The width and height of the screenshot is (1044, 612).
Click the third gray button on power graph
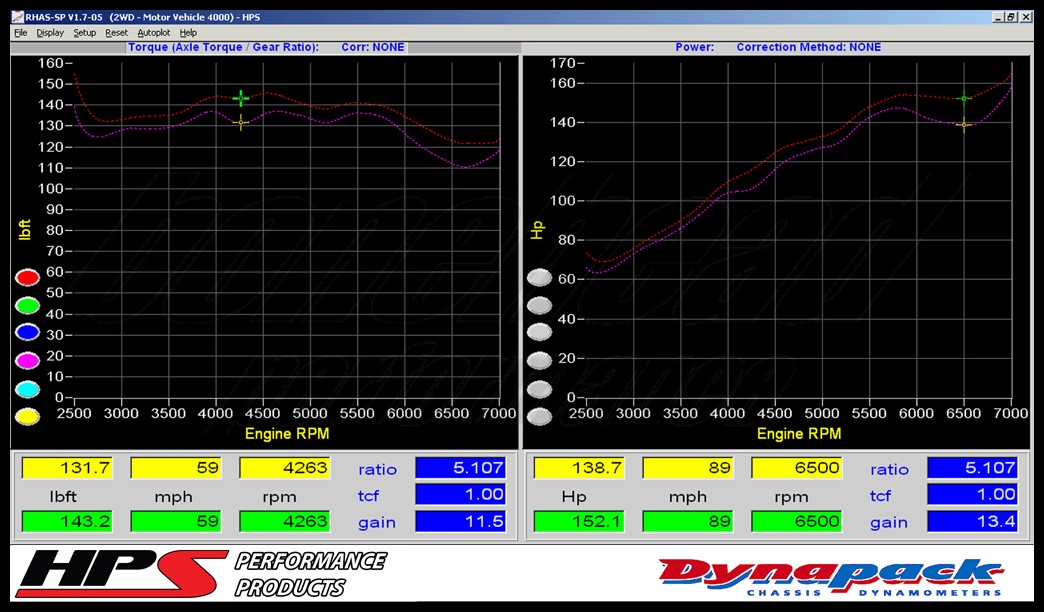[x=539, y=332]
